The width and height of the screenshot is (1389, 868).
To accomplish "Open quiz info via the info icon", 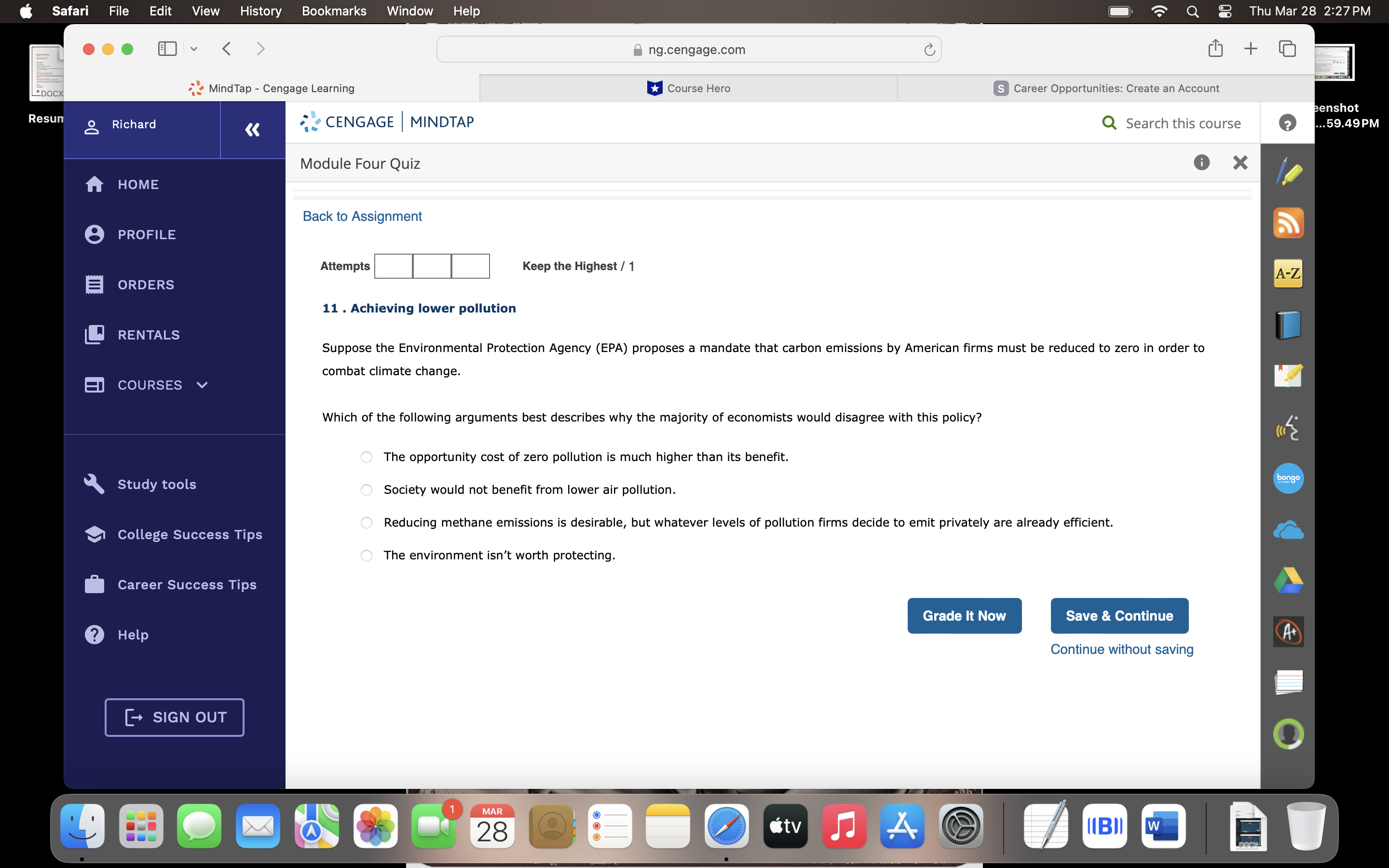I will click(x=1201, y=163).
